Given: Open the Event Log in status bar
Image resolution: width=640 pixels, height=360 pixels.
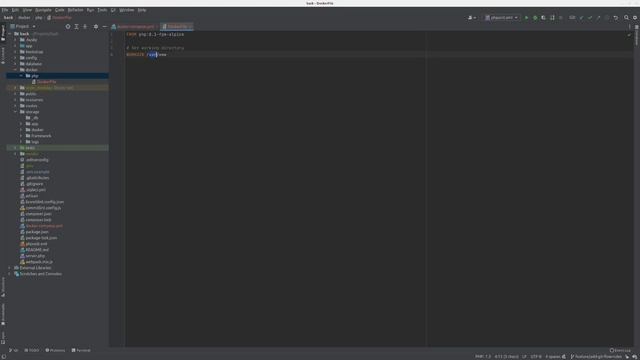Looking at the screenshot, I should point(620,350).
